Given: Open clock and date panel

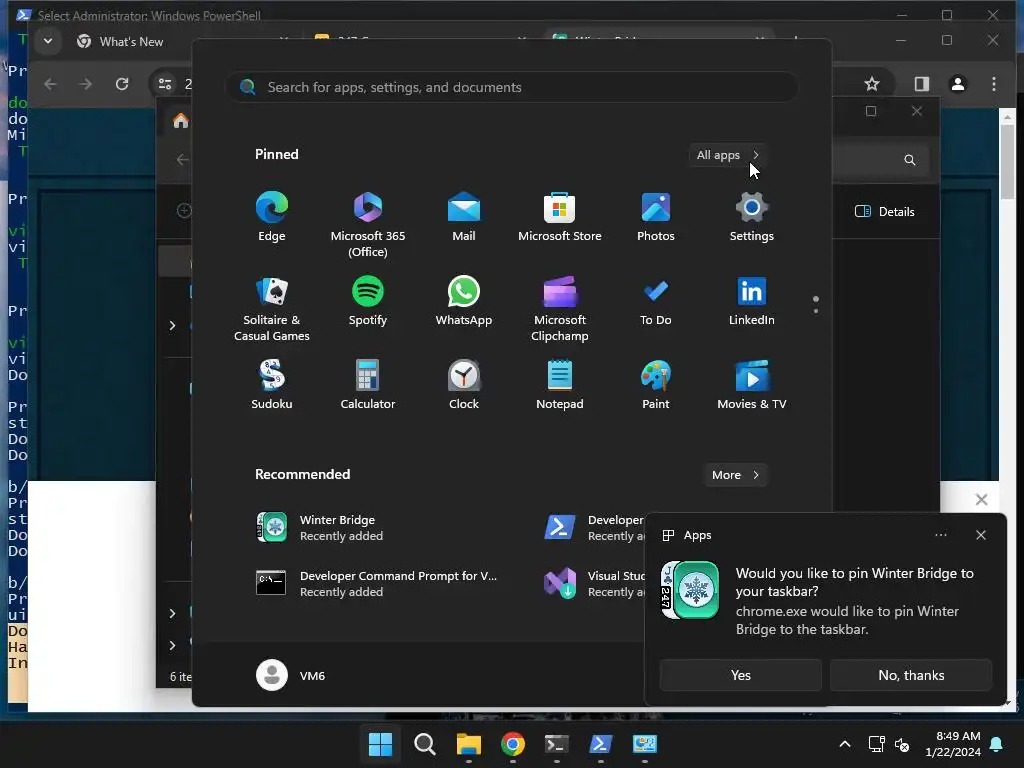Looking at the screenshot, I should coord(953,744).
